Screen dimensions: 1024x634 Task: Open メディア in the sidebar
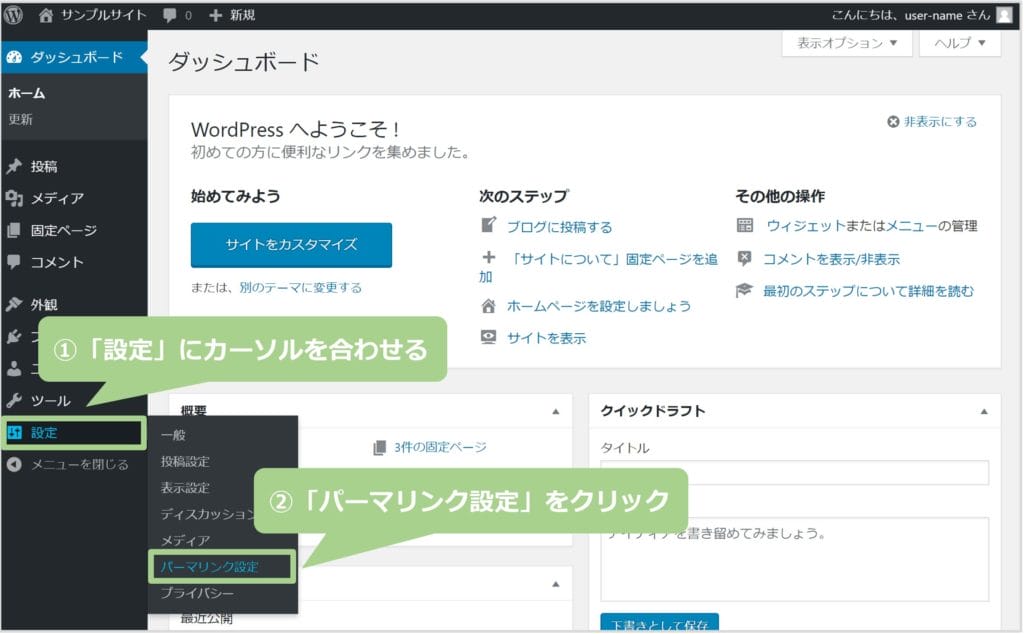56,198
